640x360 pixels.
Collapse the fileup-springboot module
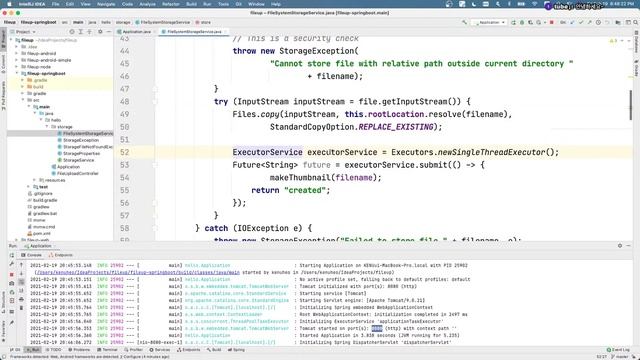click(x=17, y=73)
